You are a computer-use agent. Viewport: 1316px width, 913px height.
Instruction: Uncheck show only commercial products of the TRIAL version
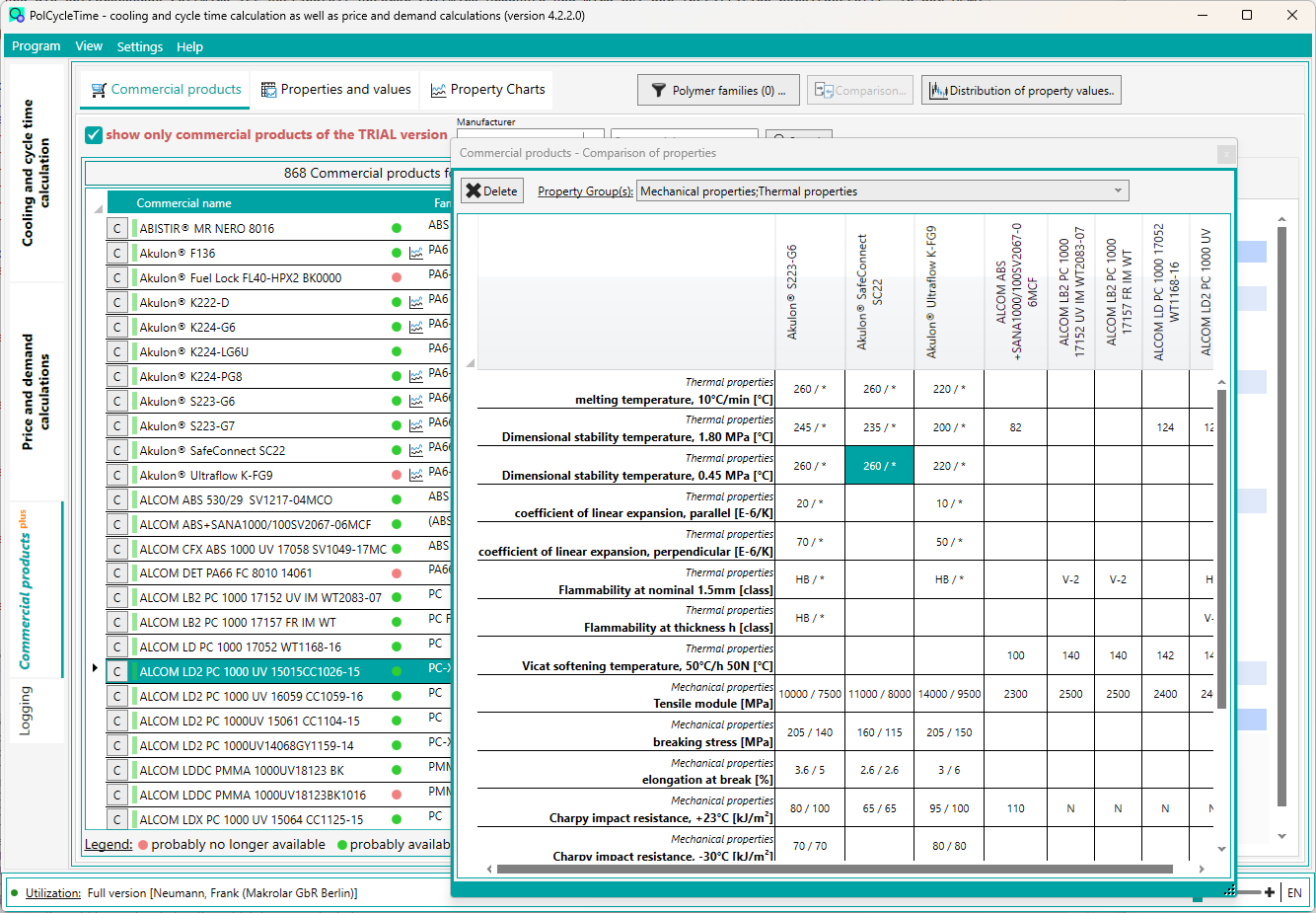point(94,135)
